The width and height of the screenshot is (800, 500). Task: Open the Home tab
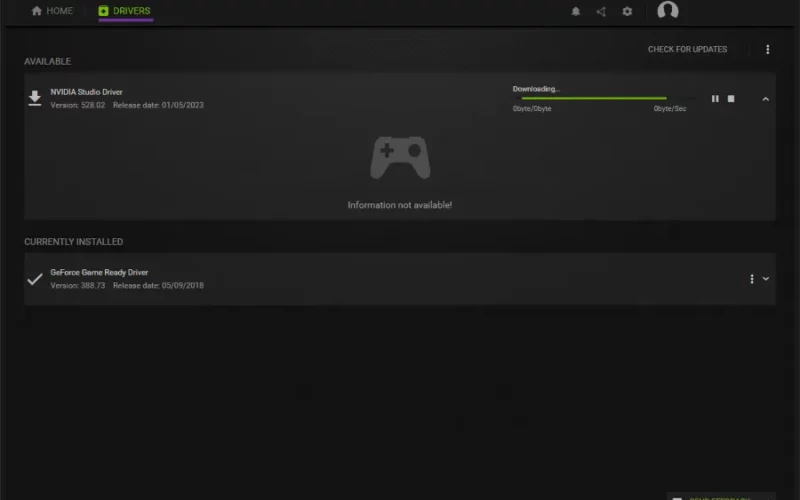(52, 11)
